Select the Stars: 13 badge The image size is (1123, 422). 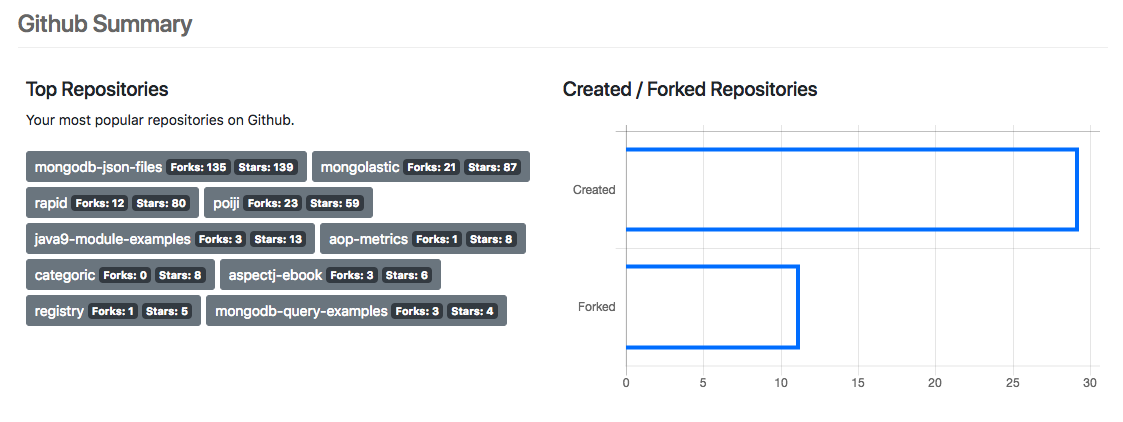(x=278, y=239)
